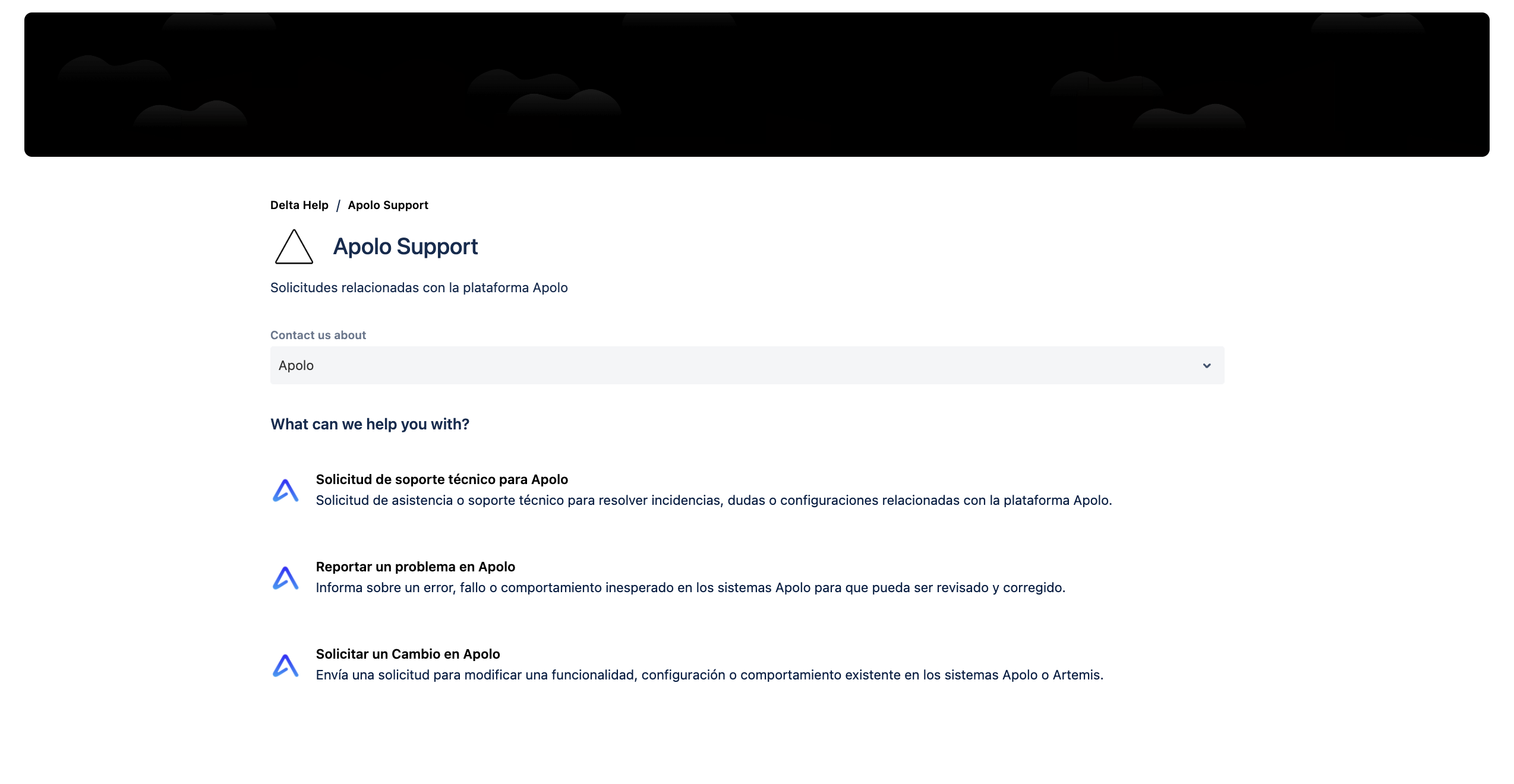Click the Apolo Support breadcrumb
Screen dimensions: 1514x784
(388, 205)
